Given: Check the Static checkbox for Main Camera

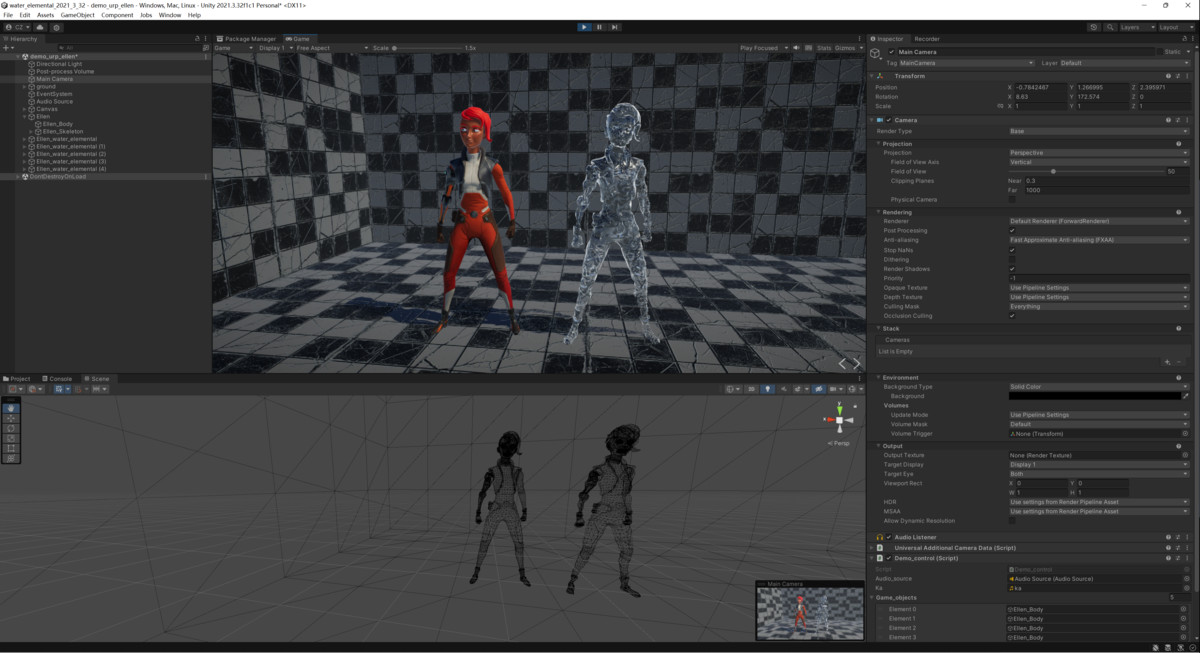Looking at the screenshot, I should tap(1161, 52).
